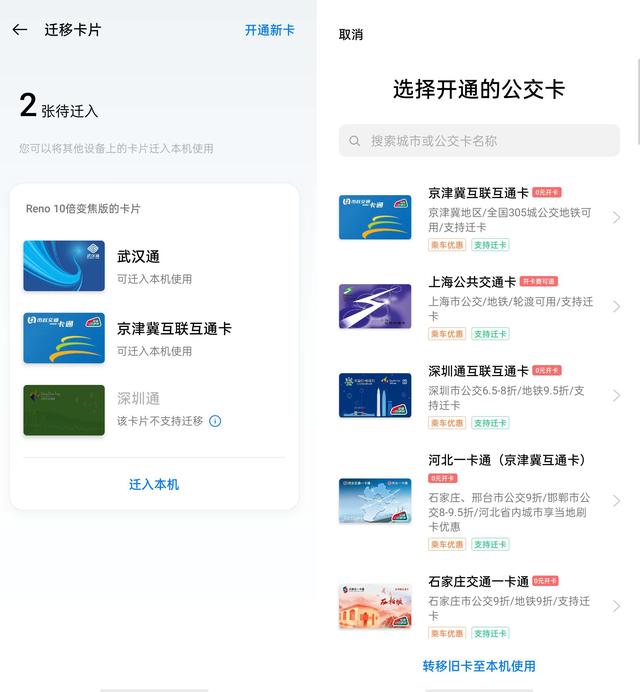
Task: Tap the back arrow next to 迁移卡片
Action: (x=20, y=30)
